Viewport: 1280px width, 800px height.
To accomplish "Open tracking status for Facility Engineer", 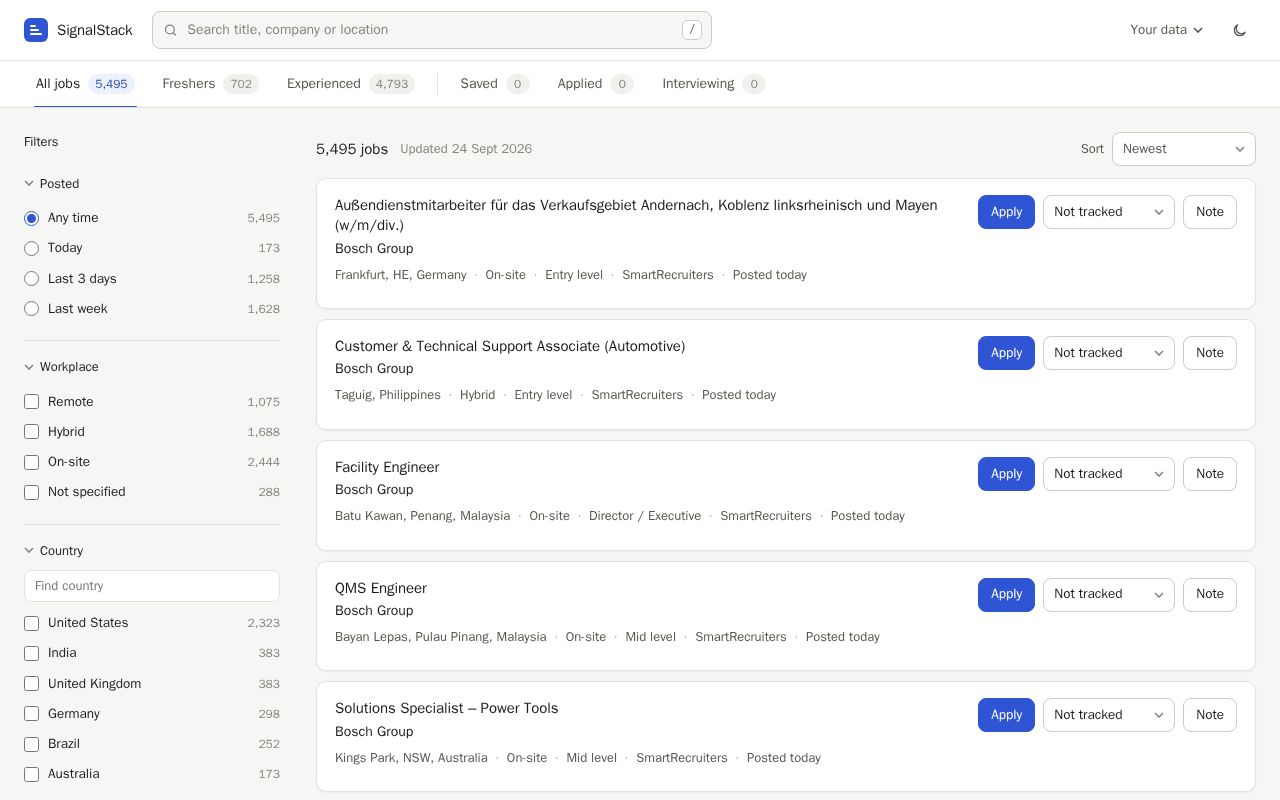I will tap(1109, 474).
